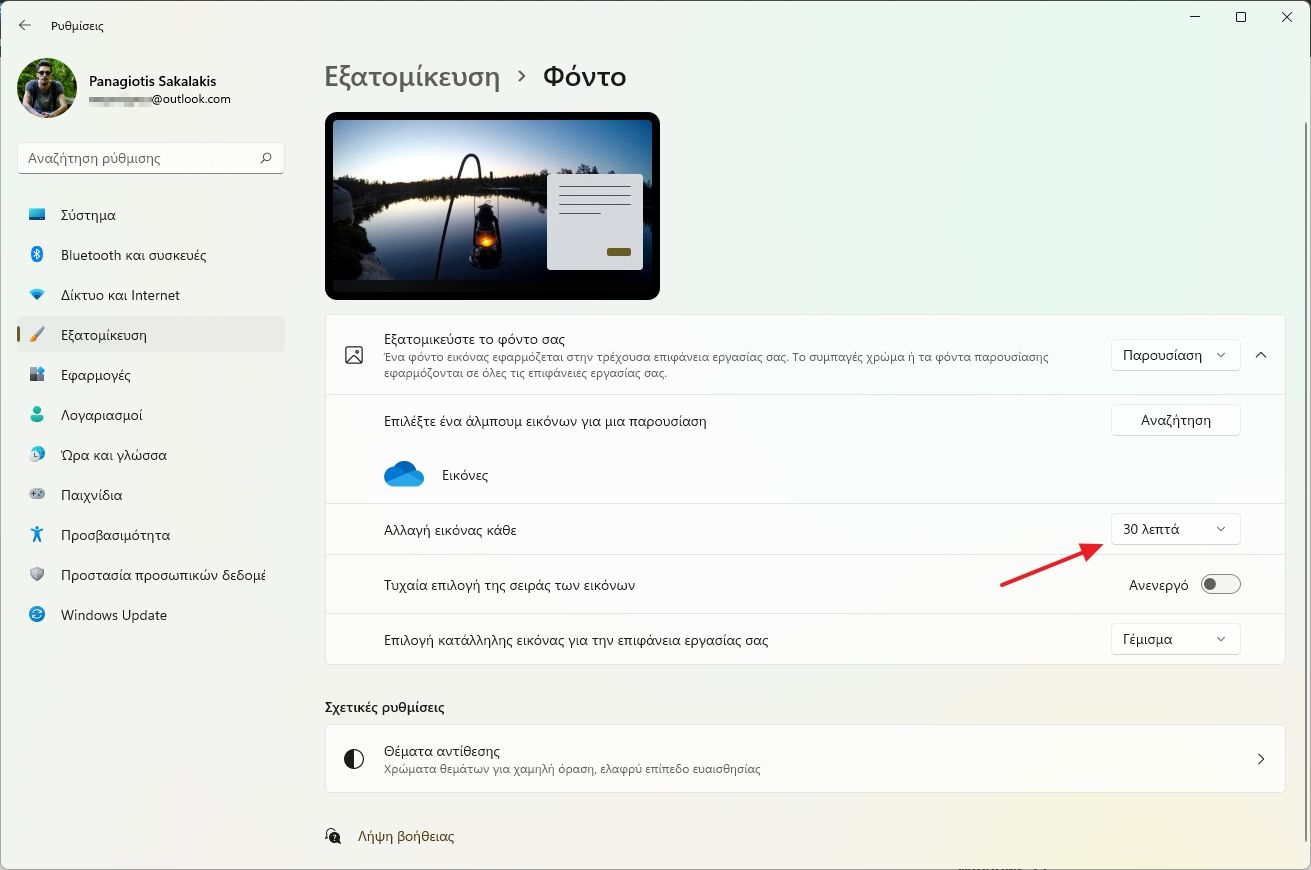Image resolution: width=1311 pixels, height=870 pixels.
Task: Collapse the Εξατομικεύστε το φόντο σας section
Action: [1261, 355]
